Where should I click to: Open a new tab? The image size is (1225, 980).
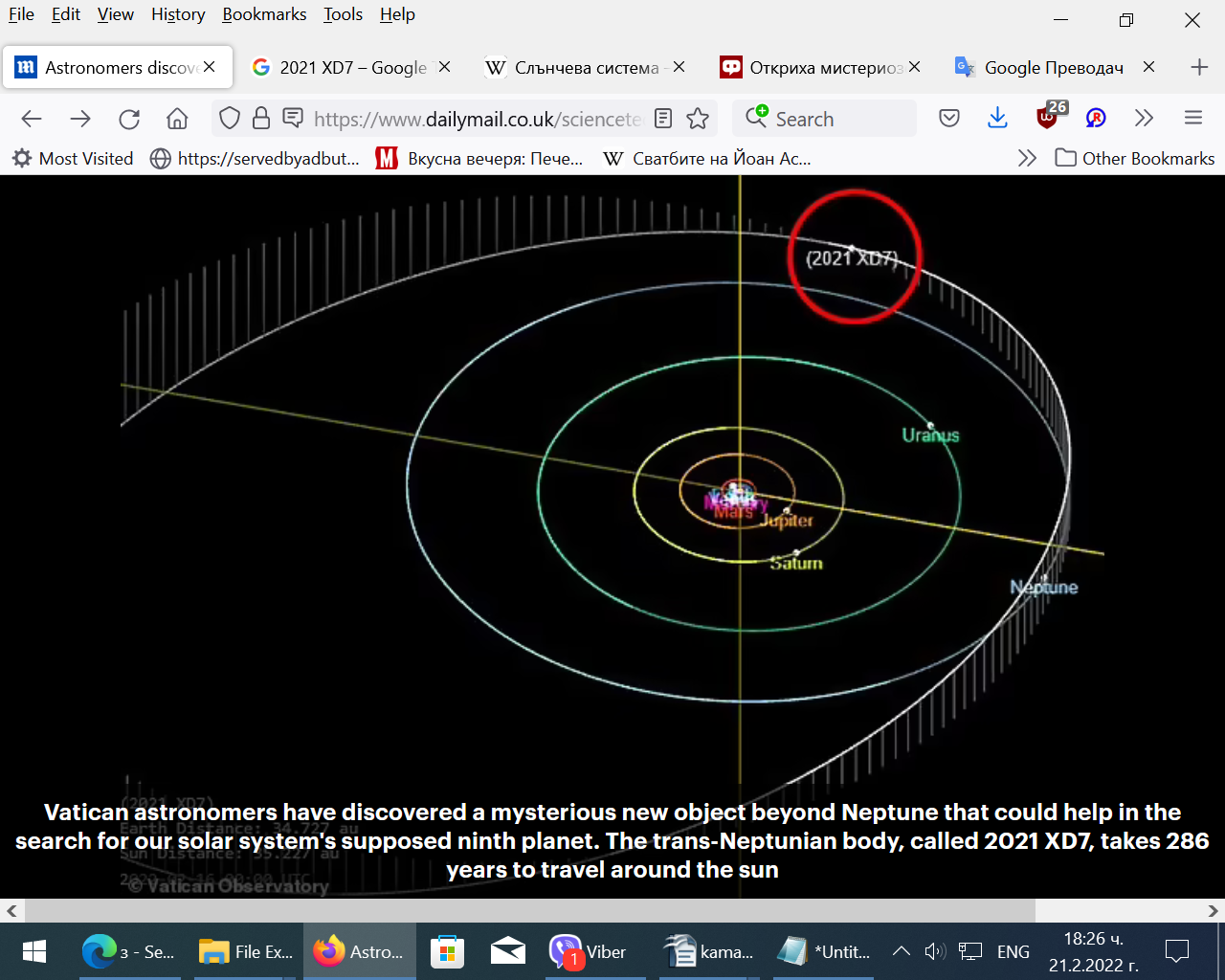point(1199,67)
